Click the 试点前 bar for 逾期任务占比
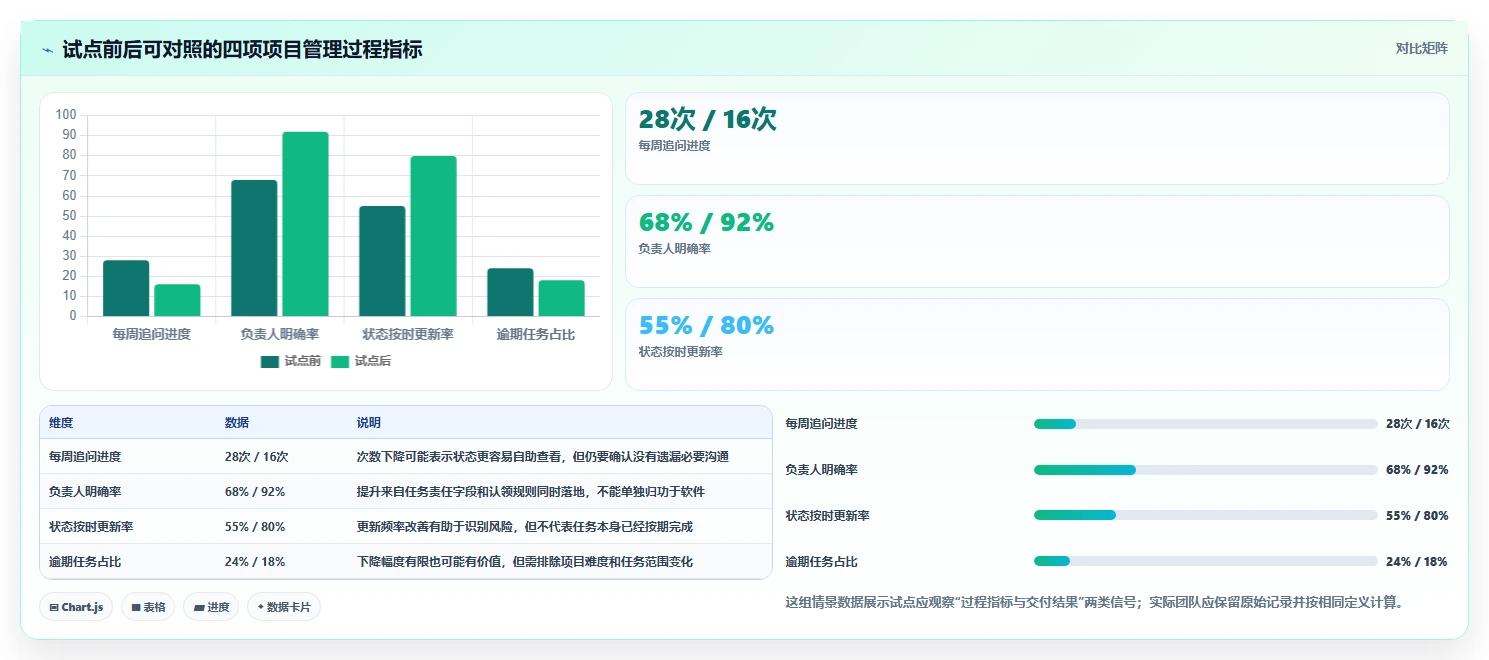 510,292
